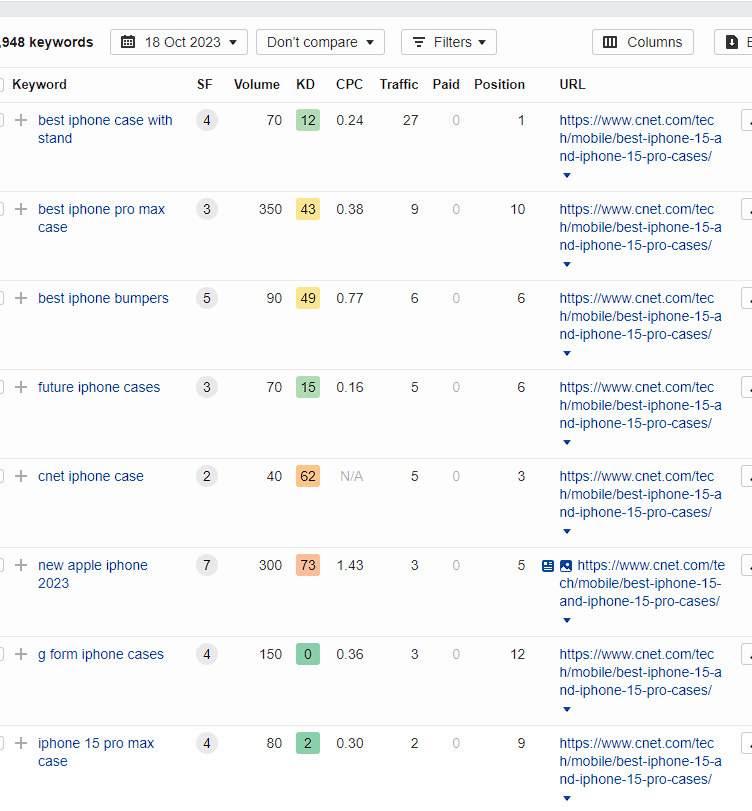Open keyword 'best iphone bumpers'
The width and height of the screenshot is (752, 811).
click(103, 298)
